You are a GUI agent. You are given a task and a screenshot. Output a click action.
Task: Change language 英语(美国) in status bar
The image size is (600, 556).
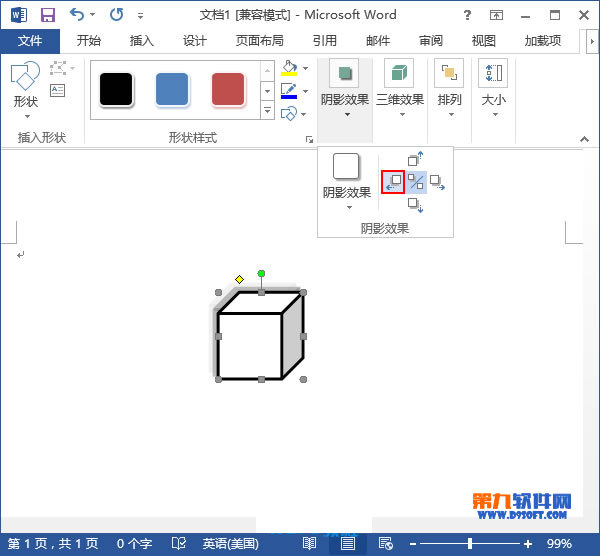(x=230, y=544)
